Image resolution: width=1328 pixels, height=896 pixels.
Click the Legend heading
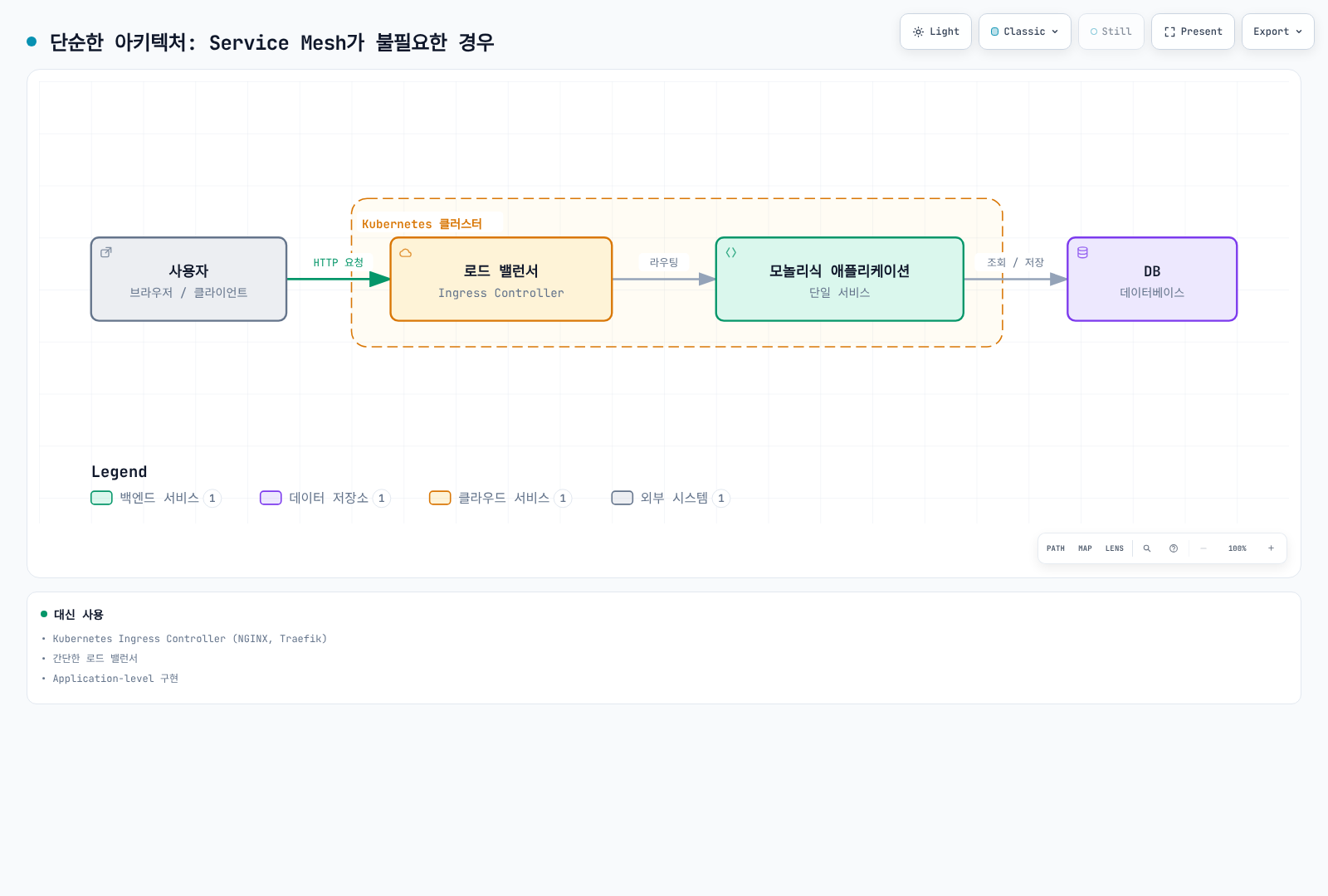pos(119,472)
